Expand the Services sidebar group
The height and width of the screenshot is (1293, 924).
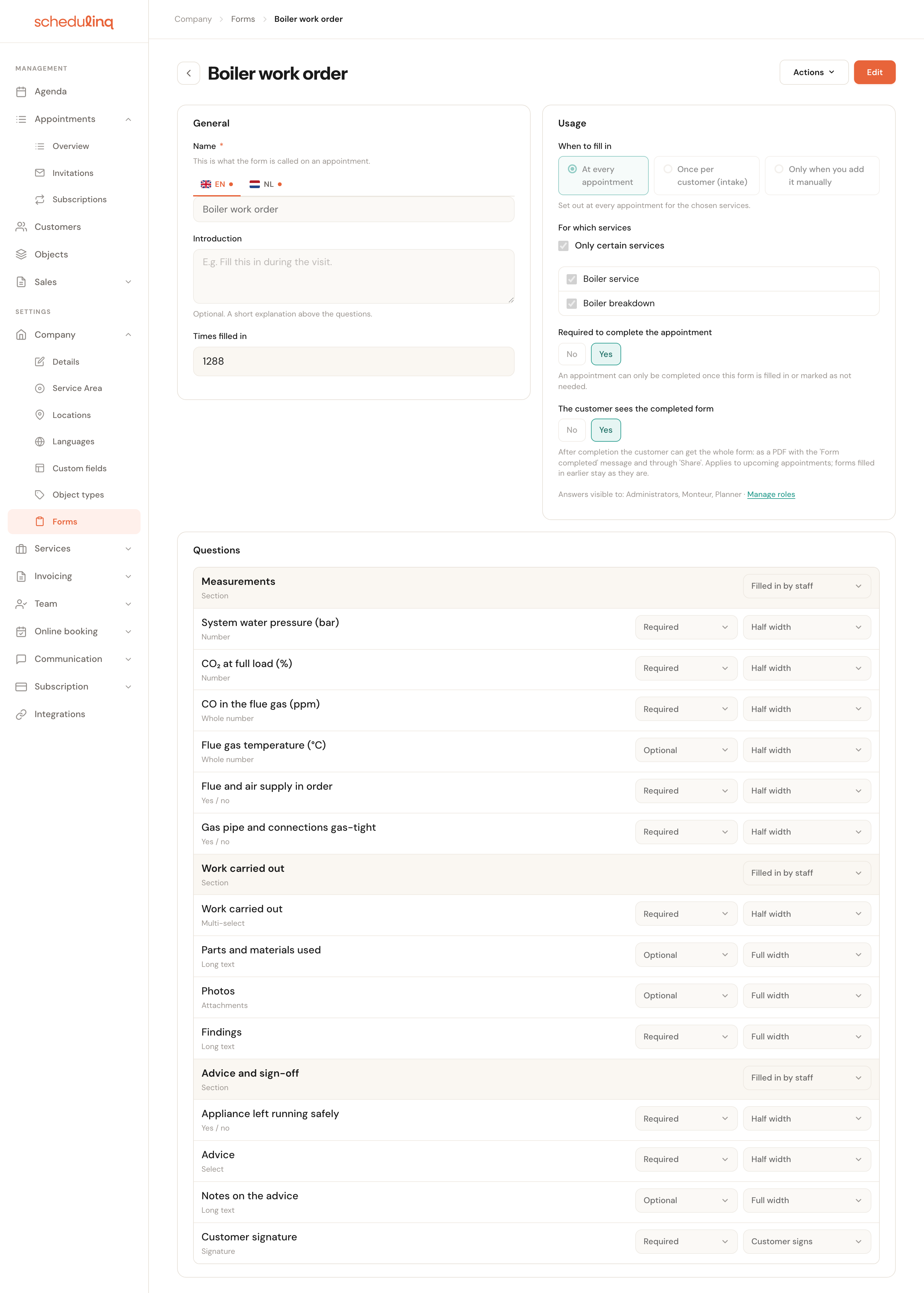(129, 549)
